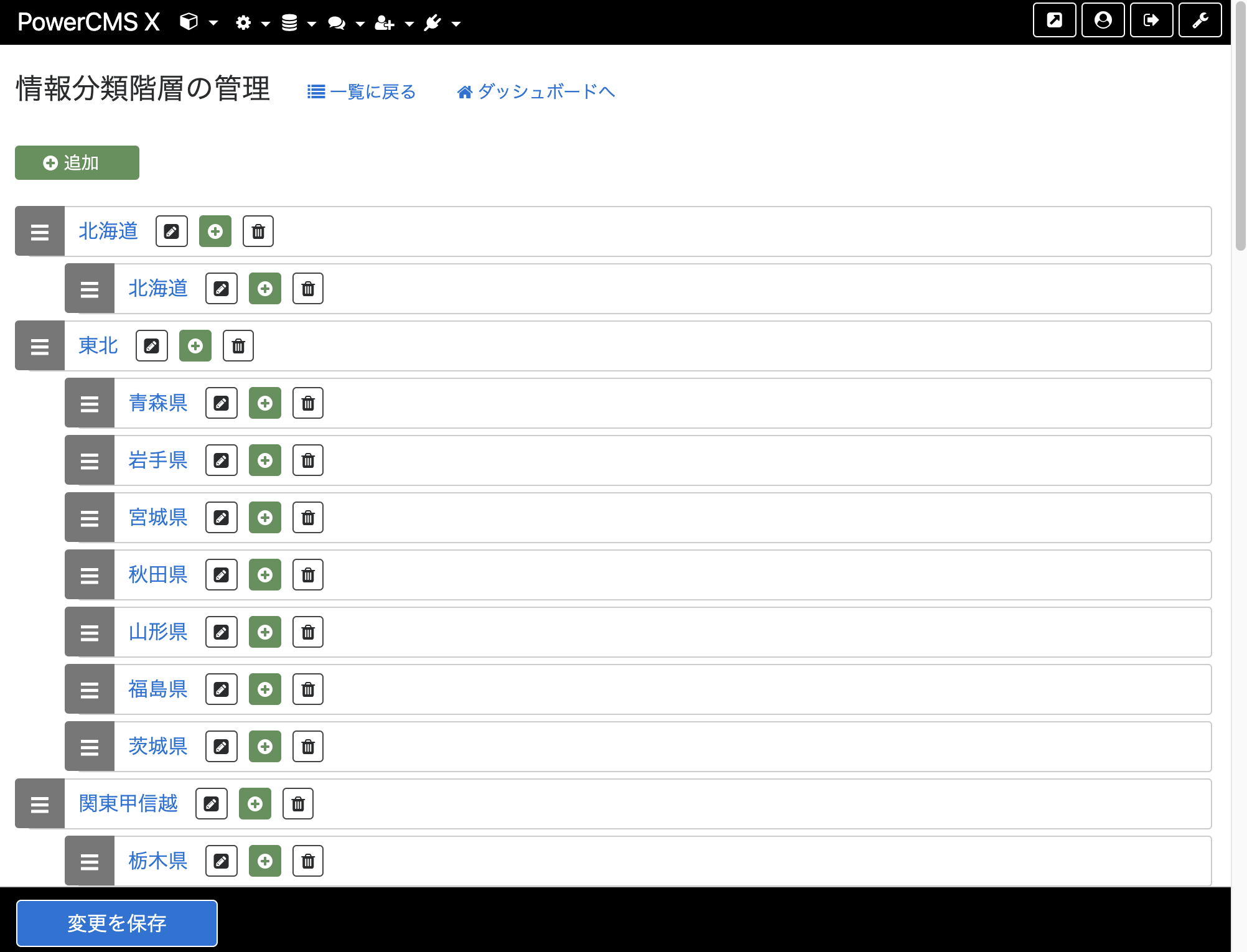The image size is (1247, 952).
Task: Click the 一覧に戻る link
Action: pos(362,92)
